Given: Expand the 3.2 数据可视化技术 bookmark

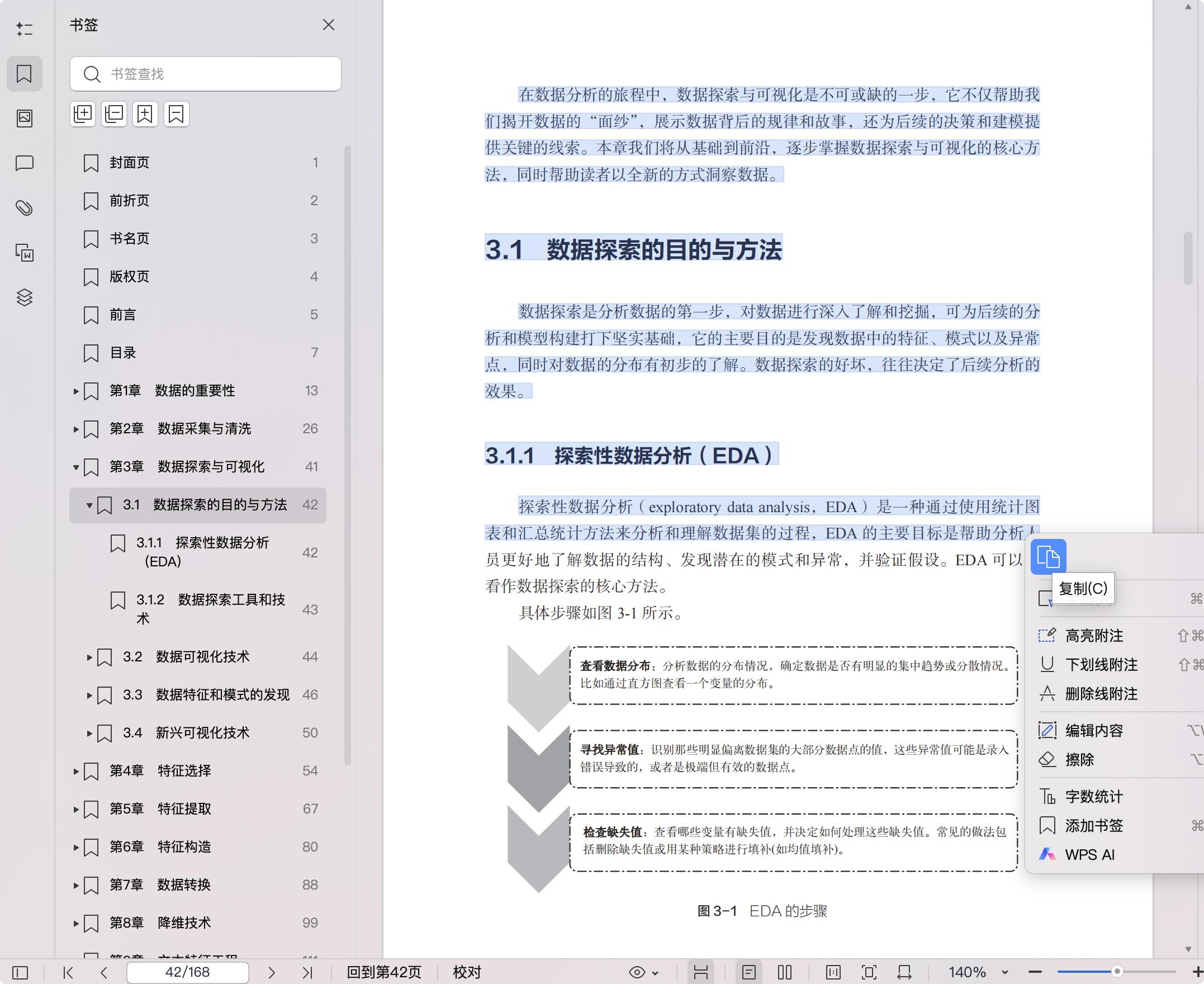Looking at the screenshot, I should tap(89, 657).
